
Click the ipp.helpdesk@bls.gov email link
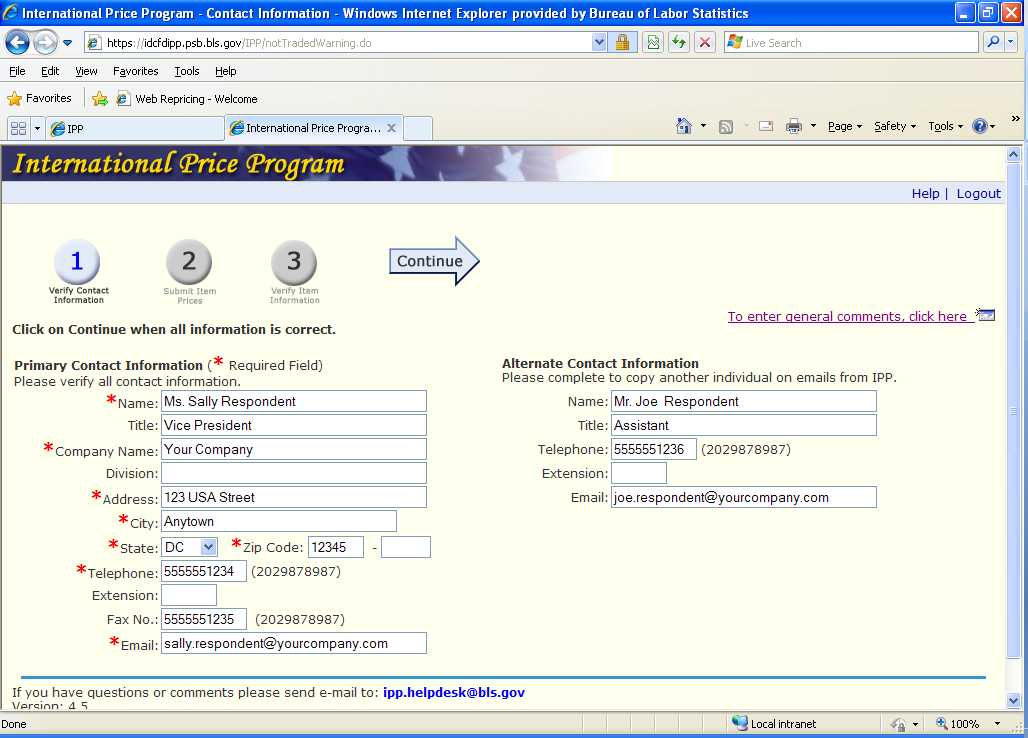[453, 692]
